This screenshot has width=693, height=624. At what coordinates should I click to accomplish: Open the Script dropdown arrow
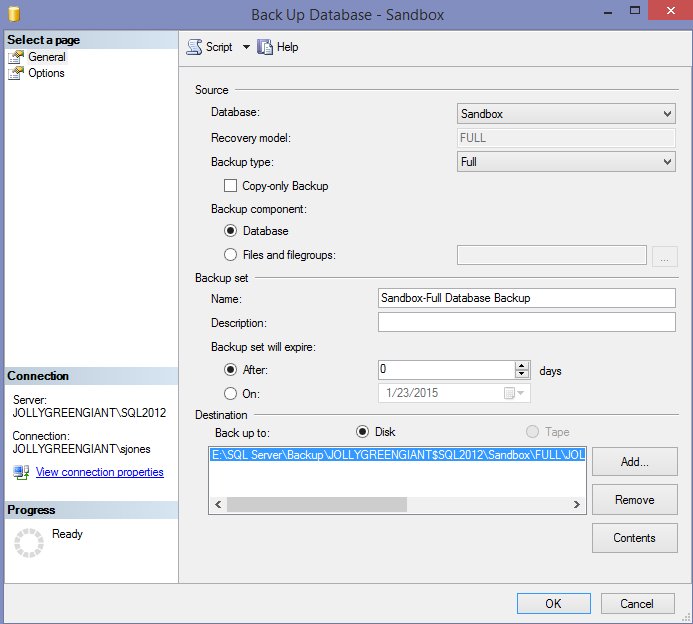click(x=246, y=47)
